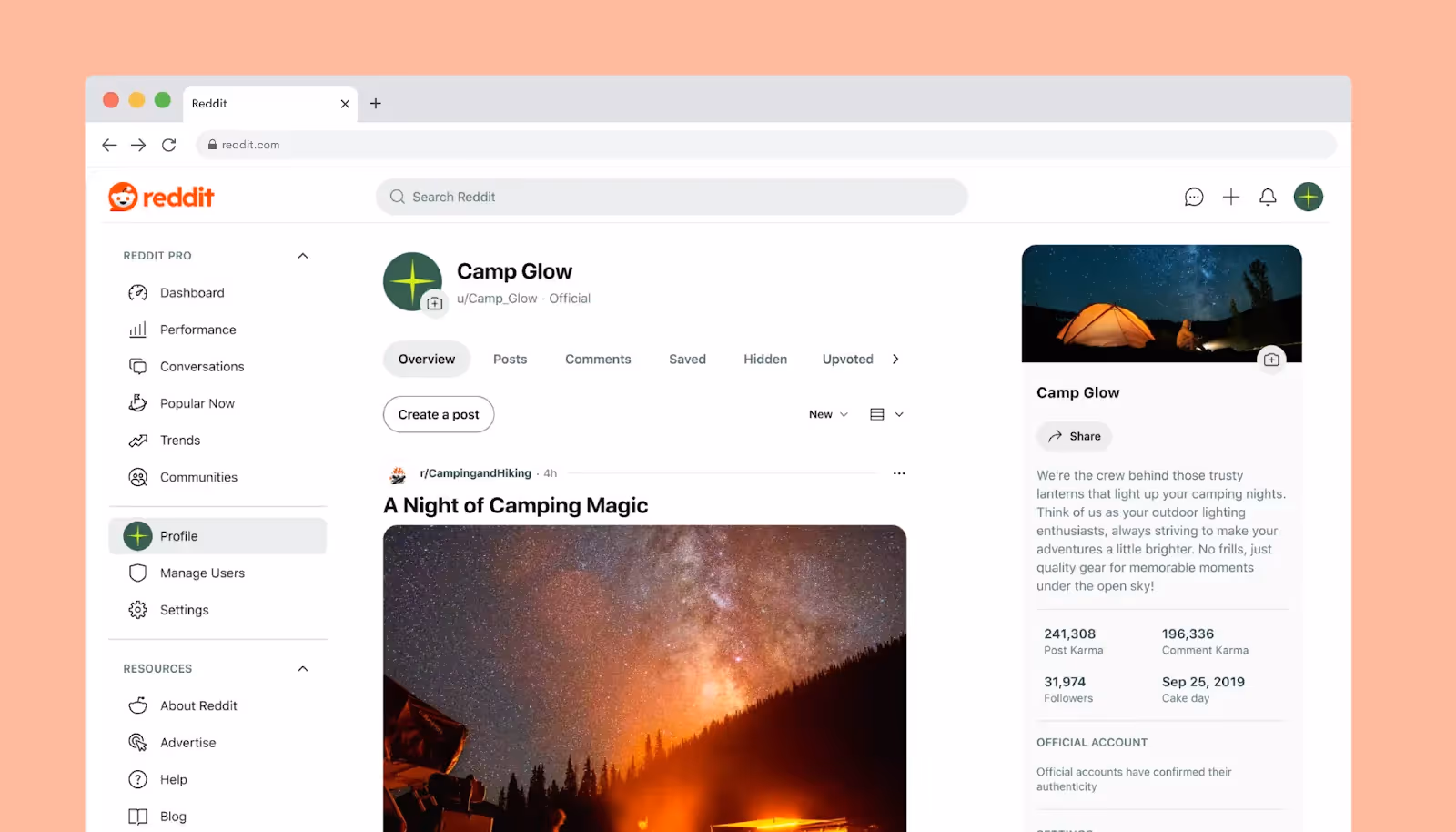Open the Saved tab
This screenshot has height=832, width=1456.
(687, 359)
